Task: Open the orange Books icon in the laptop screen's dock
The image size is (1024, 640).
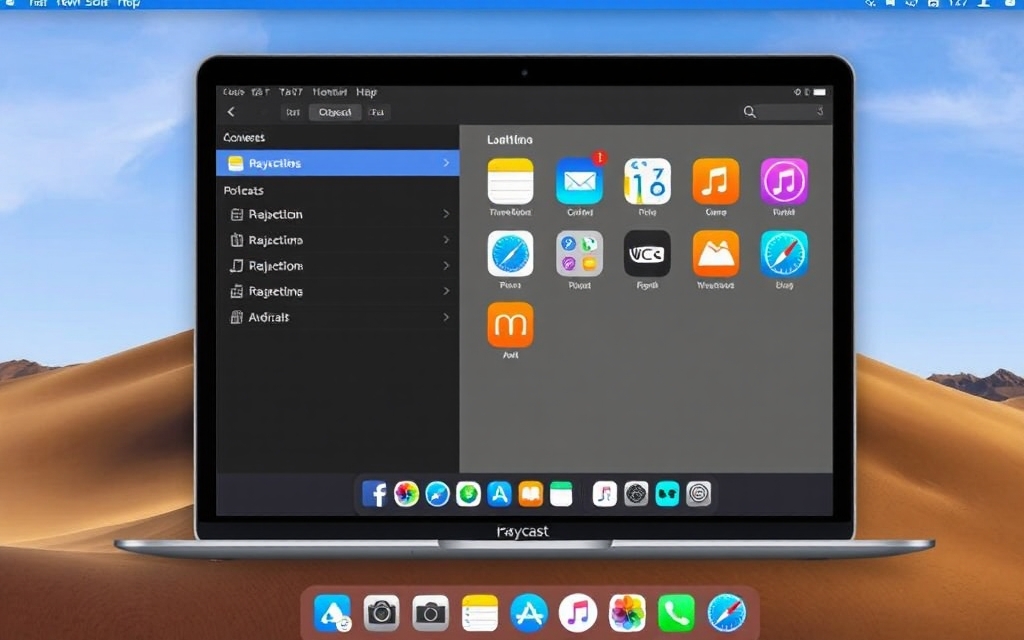Action: pyautogui.click(x=530, y=494)
